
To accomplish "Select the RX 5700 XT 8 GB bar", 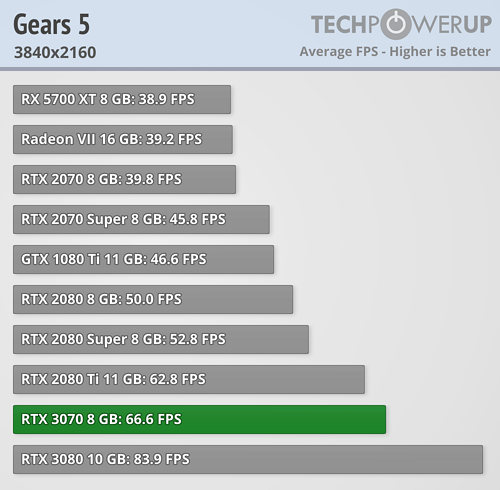I will [x=122, y=99].
